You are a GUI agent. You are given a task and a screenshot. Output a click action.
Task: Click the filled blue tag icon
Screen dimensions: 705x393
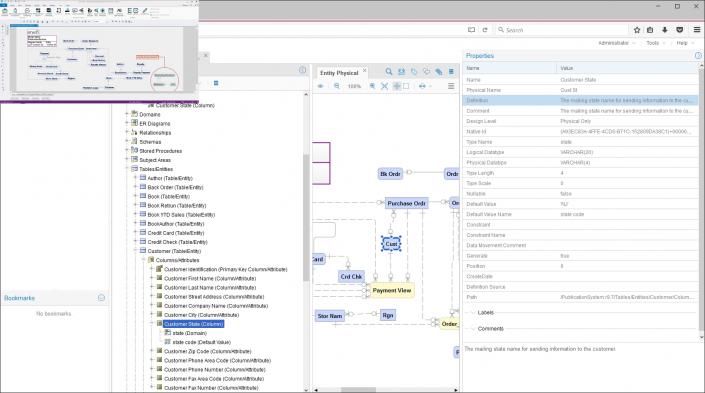[x=439, y=71]
